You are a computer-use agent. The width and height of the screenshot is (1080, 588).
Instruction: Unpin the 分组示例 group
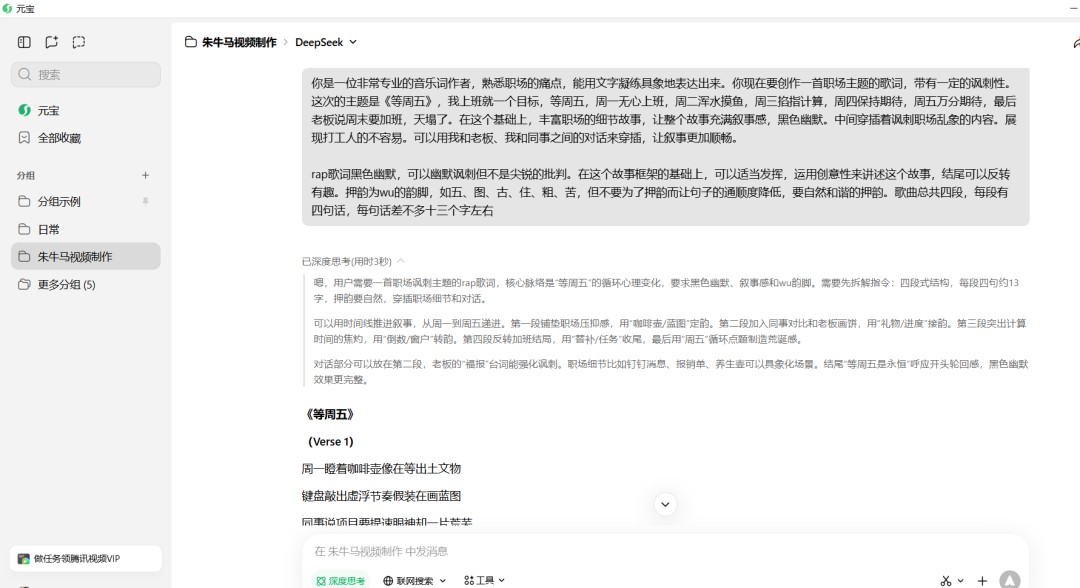point(145,201)
